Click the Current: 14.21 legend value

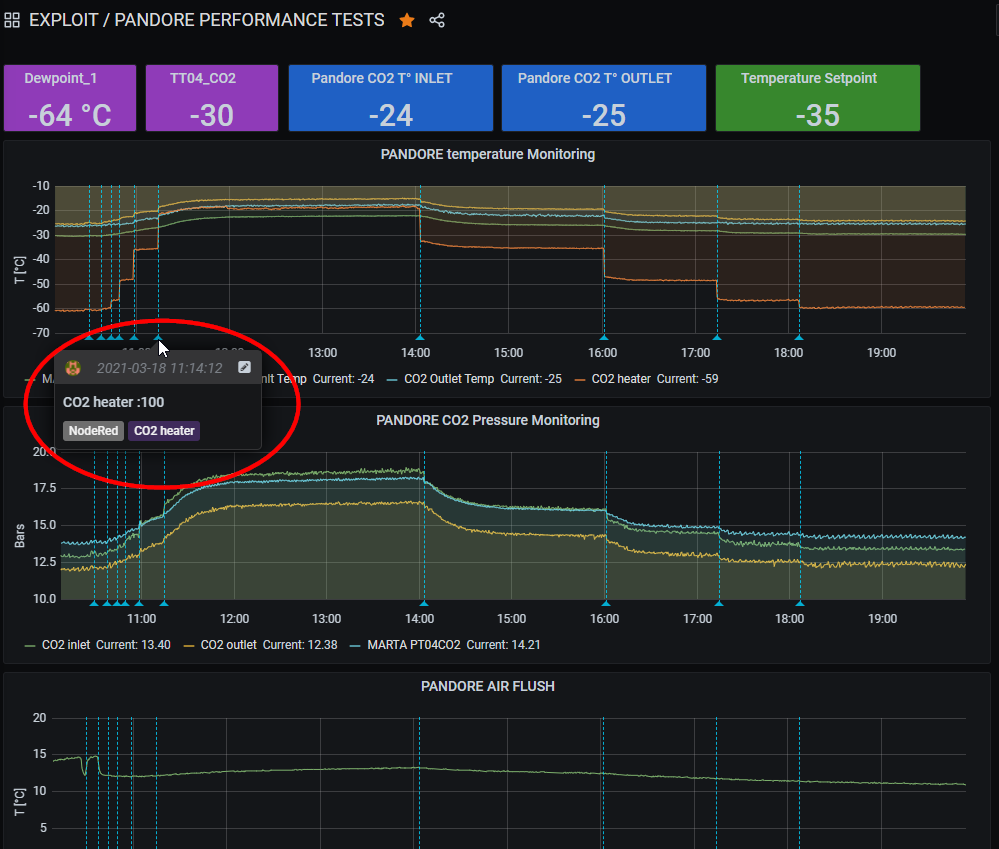(x=503, y=645)
